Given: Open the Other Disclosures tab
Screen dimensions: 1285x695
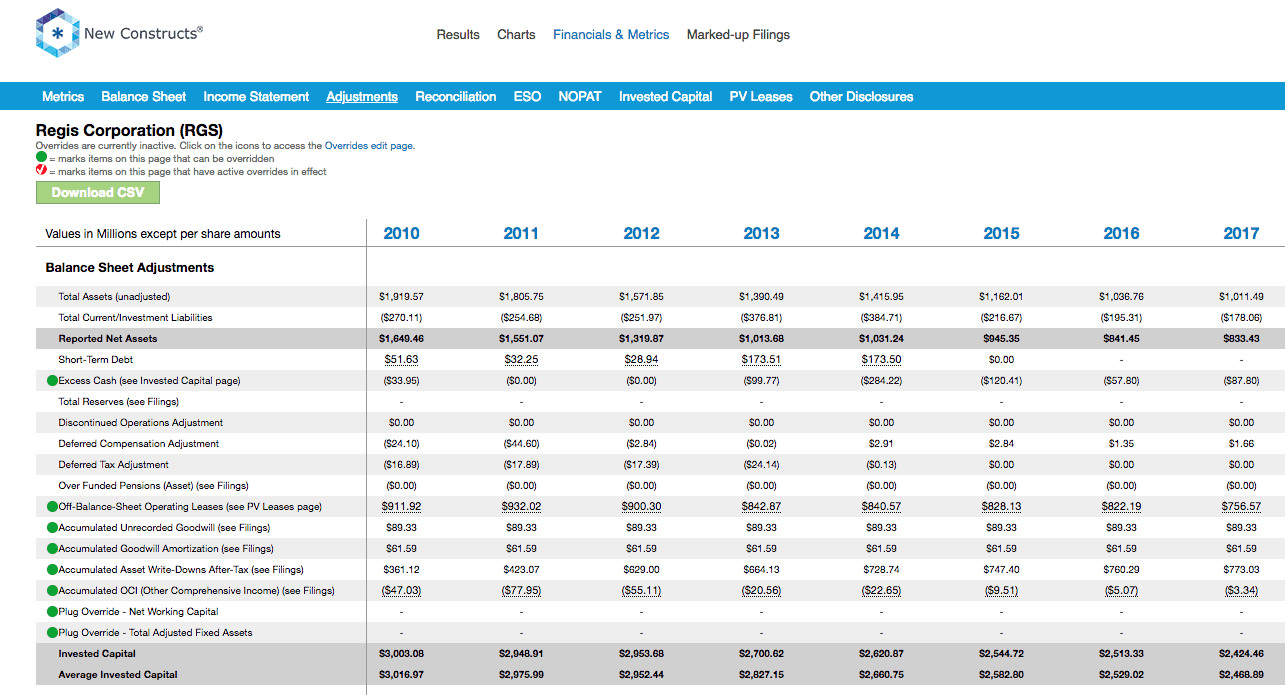Looking at the screenshot, I should click(x=861, y=97).
